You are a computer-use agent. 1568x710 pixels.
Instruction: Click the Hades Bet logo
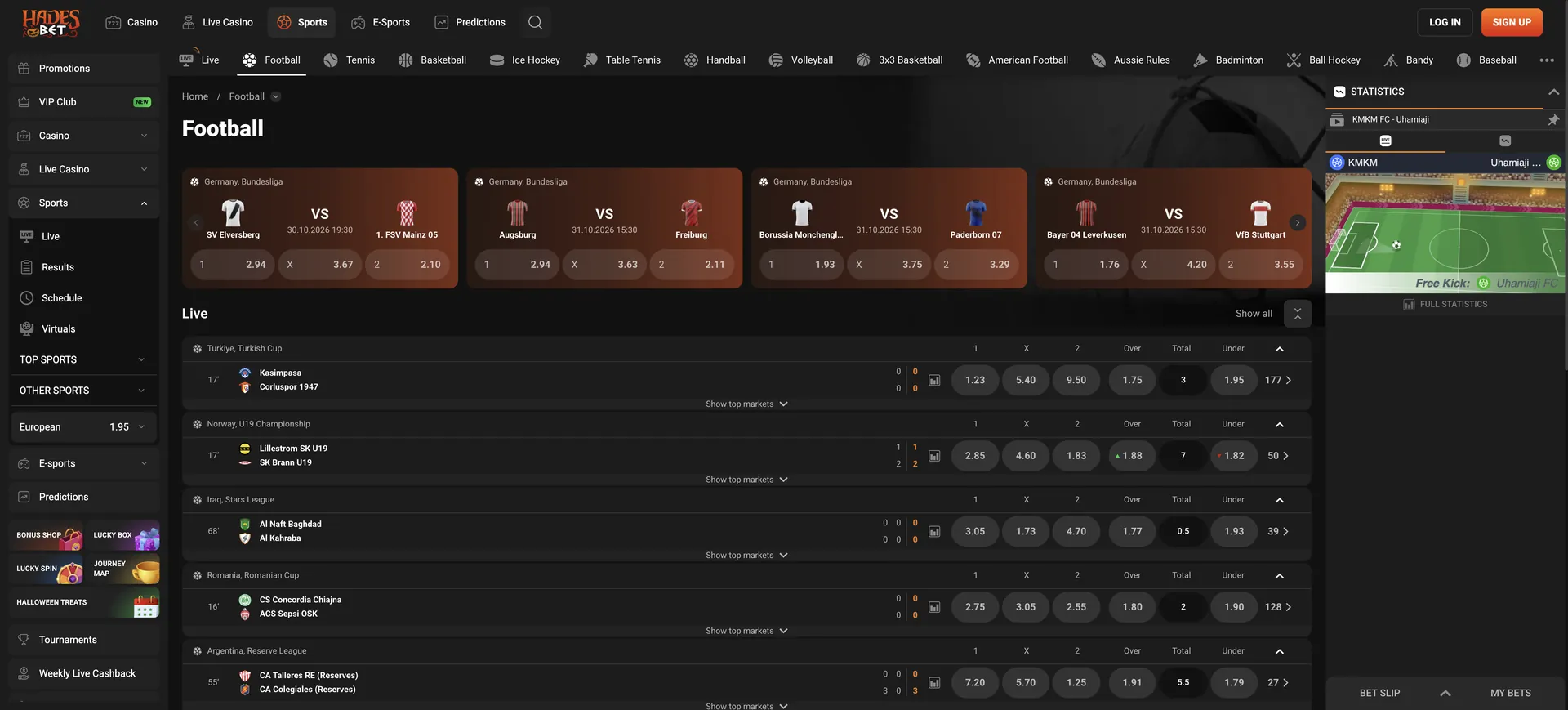51,23
